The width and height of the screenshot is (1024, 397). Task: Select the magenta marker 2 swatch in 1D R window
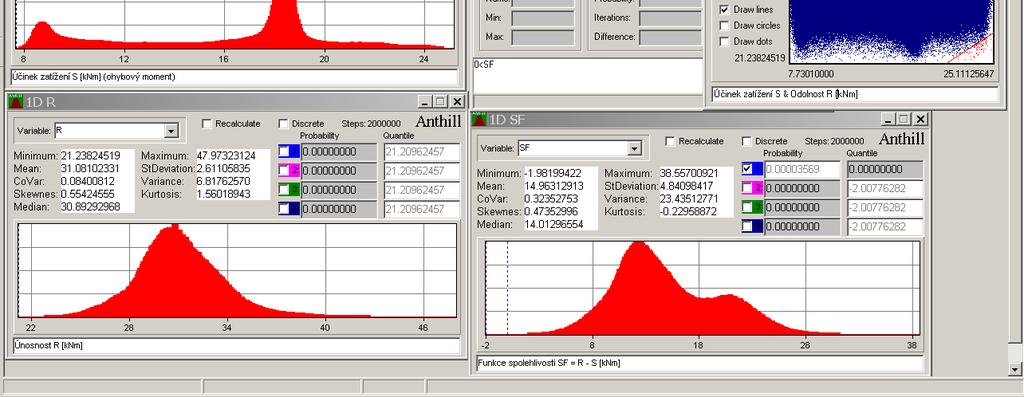(x=288, y=170)
